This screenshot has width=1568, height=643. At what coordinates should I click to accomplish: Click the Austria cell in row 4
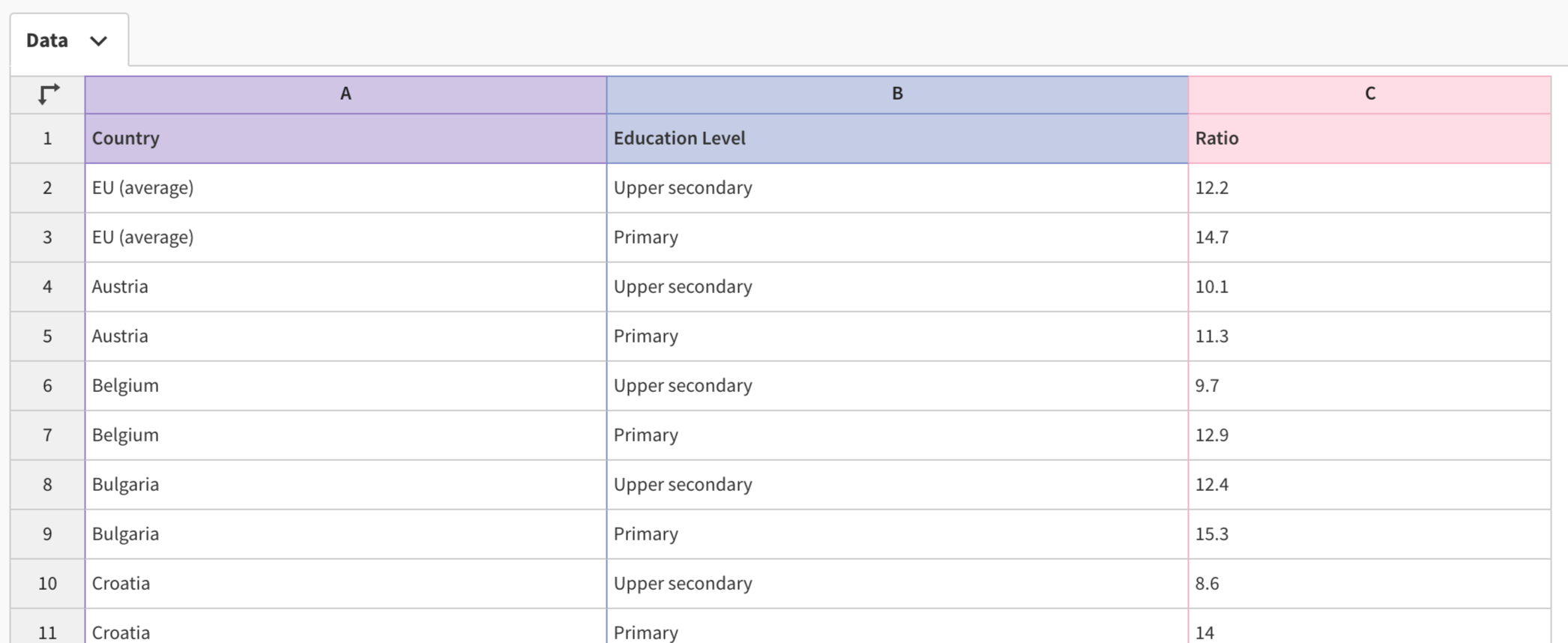(346, 287)
